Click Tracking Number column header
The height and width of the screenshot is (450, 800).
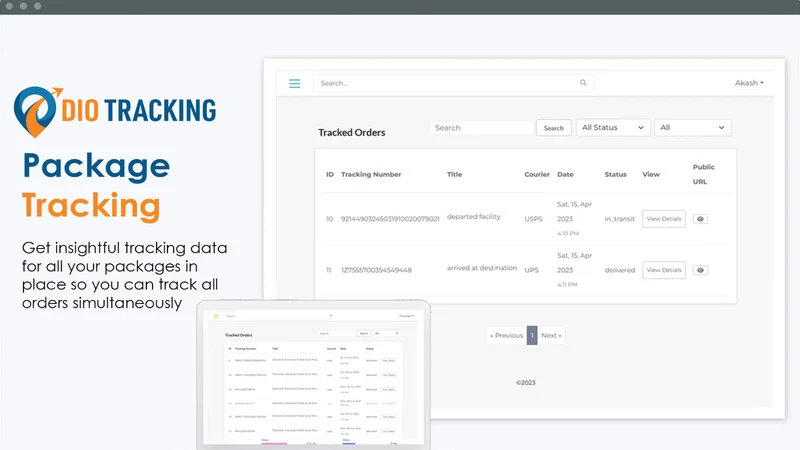point(371,174)
